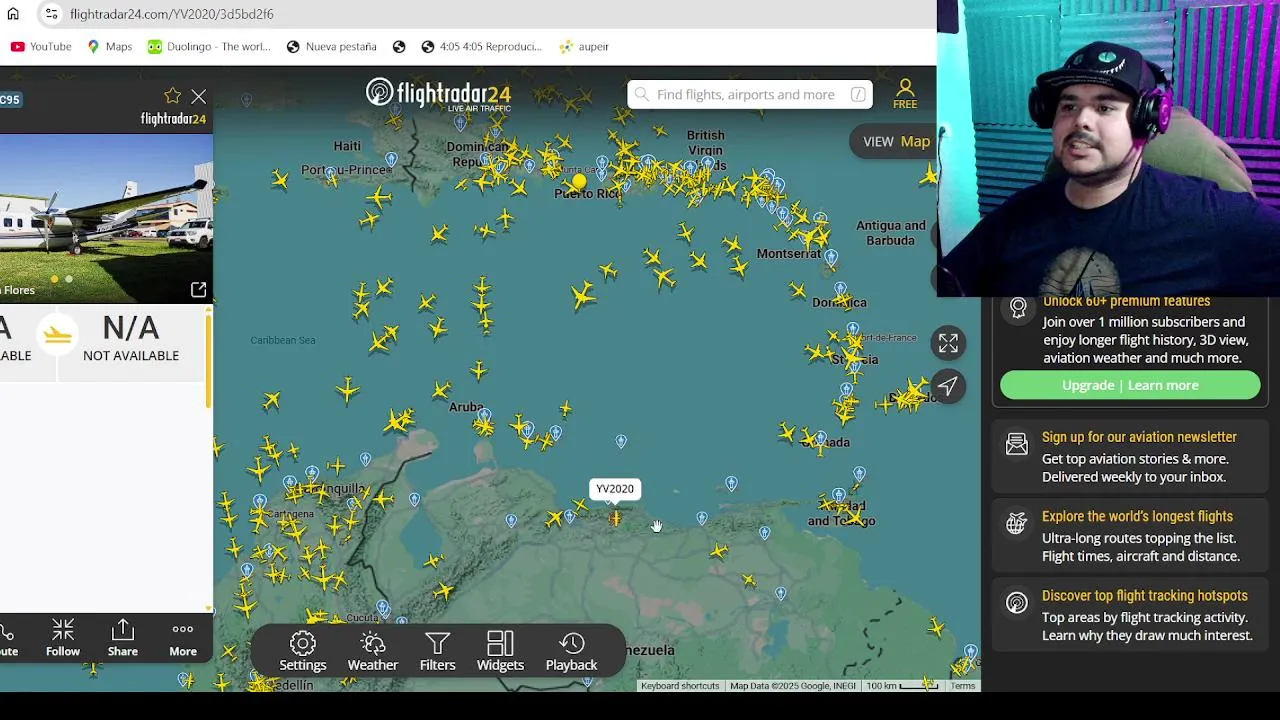Click the browser home button
The width and height of the screenshot is (1280, 720).
[13, 14]
